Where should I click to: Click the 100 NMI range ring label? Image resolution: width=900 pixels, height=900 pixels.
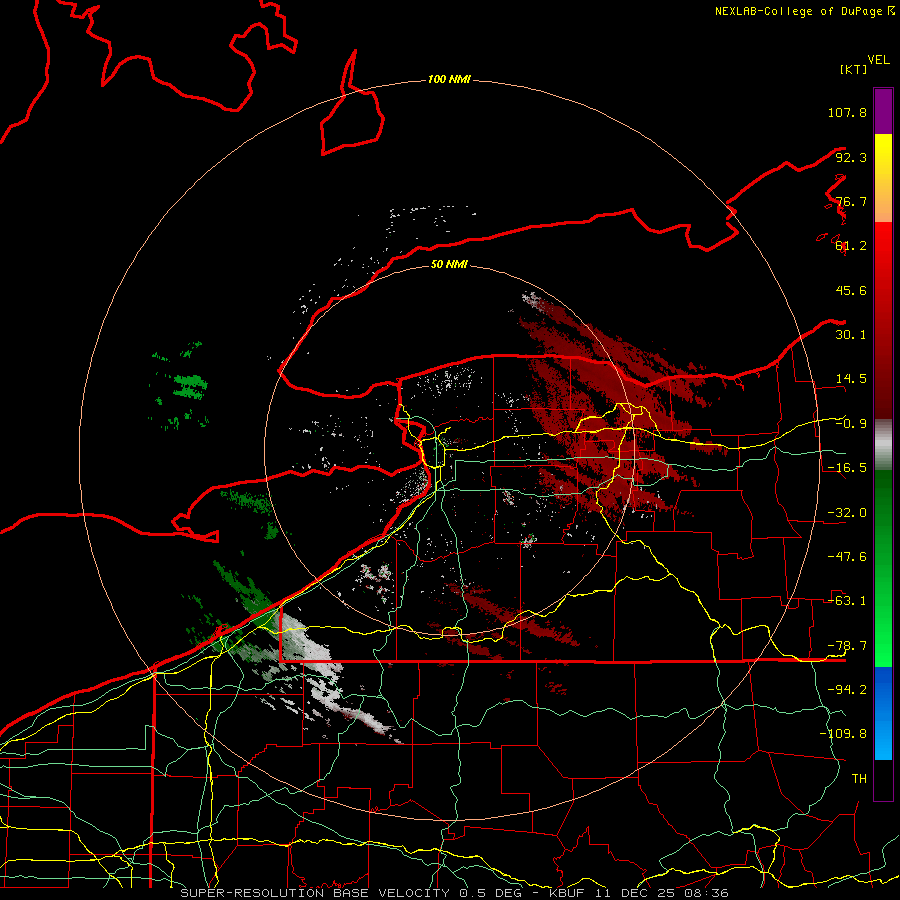[449, 79]
